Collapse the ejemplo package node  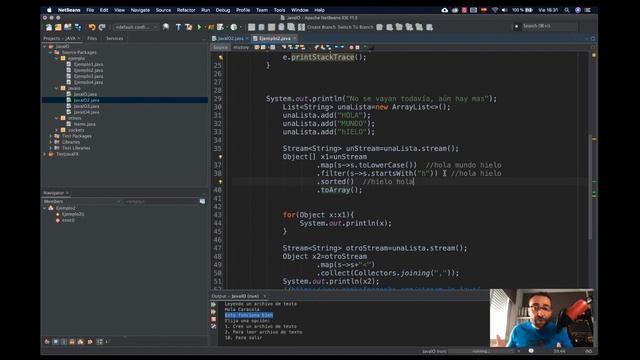[57, 58]
